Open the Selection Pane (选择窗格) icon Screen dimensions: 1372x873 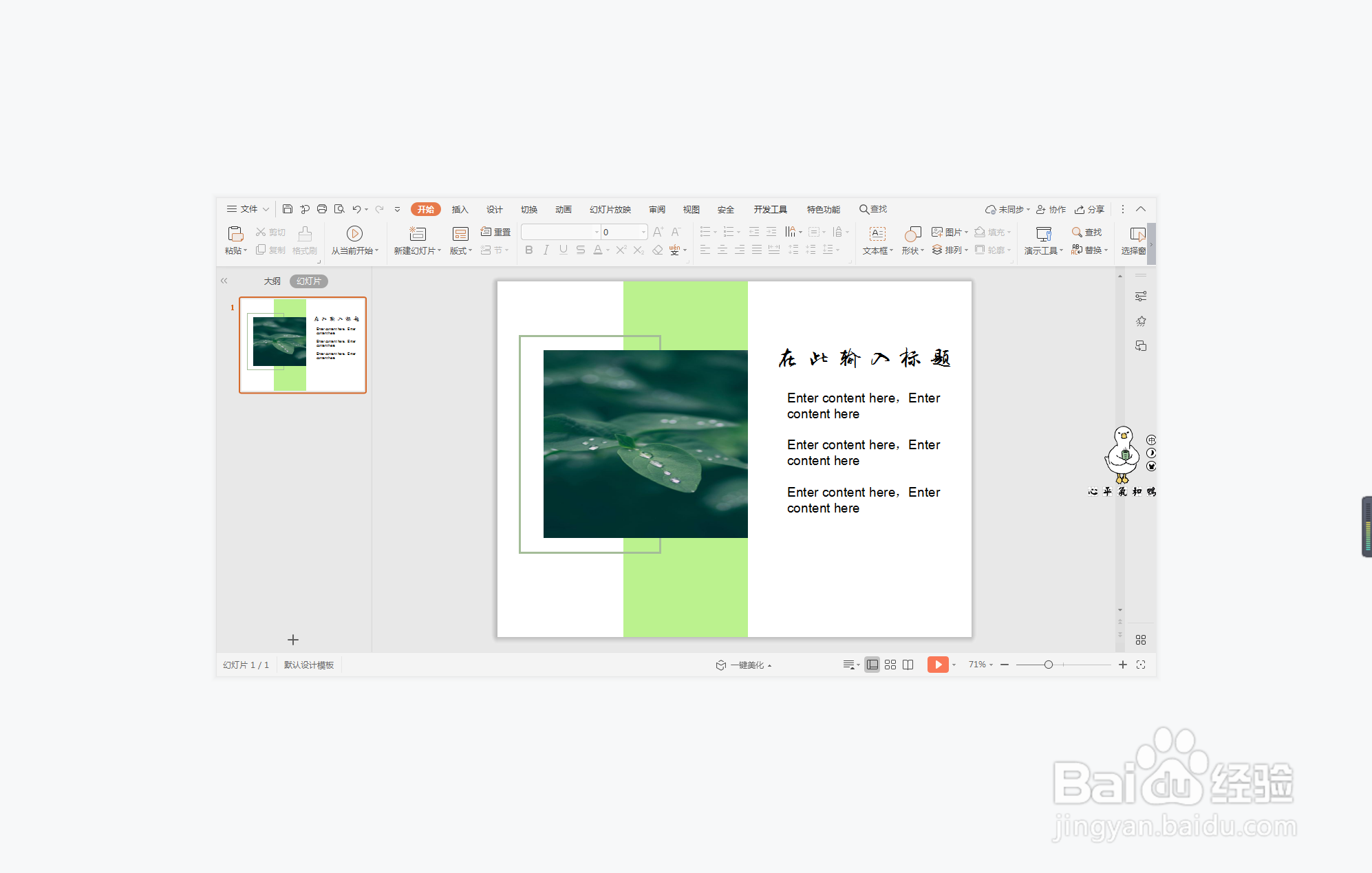pyautogui.click(x=1137, y=233)
